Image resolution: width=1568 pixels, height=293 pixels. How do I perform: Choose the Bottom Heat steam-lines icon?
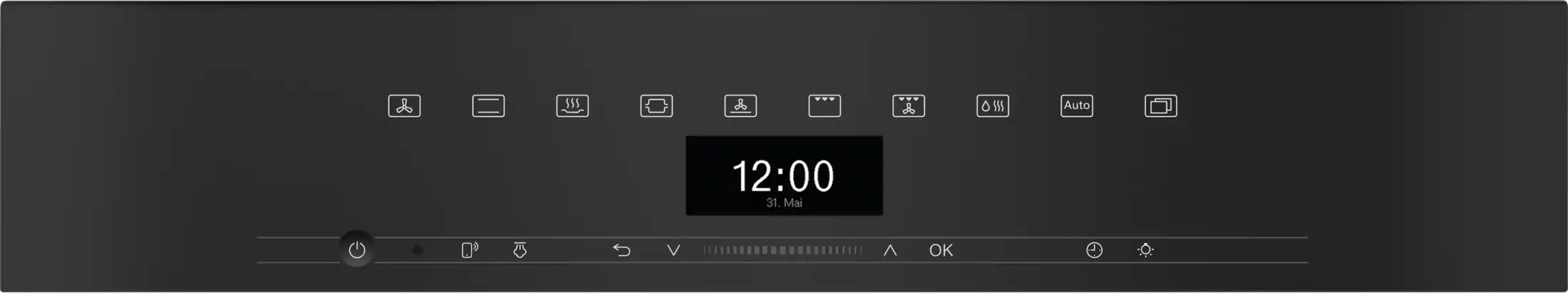(x=573, y=106)
